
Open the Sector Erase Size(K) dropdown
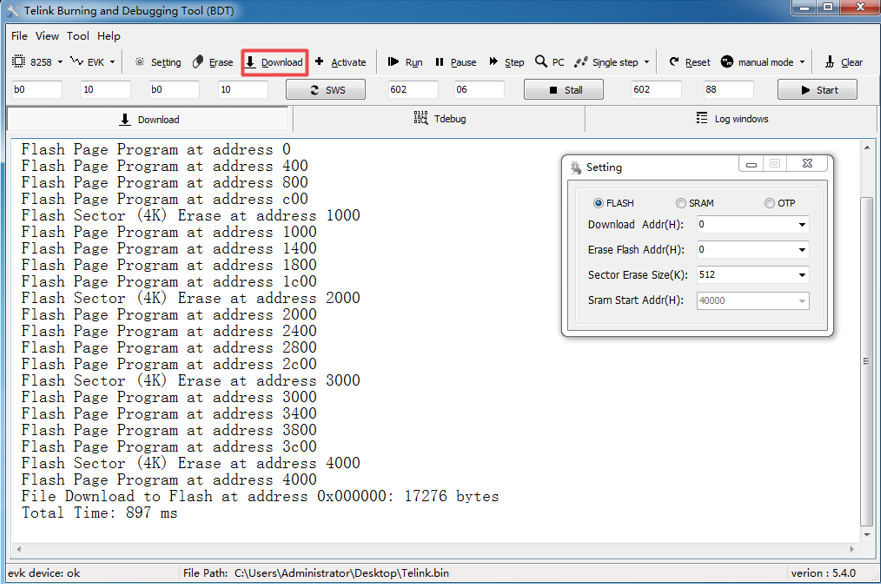click(802, 275)
